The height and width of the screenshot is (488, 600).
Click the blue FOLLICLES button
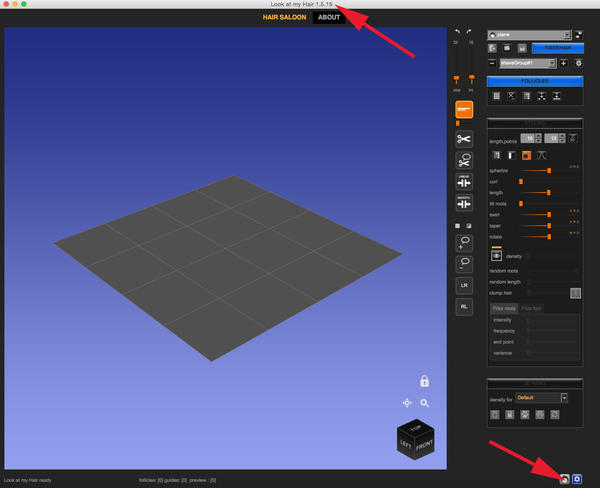tap(535, 81)
